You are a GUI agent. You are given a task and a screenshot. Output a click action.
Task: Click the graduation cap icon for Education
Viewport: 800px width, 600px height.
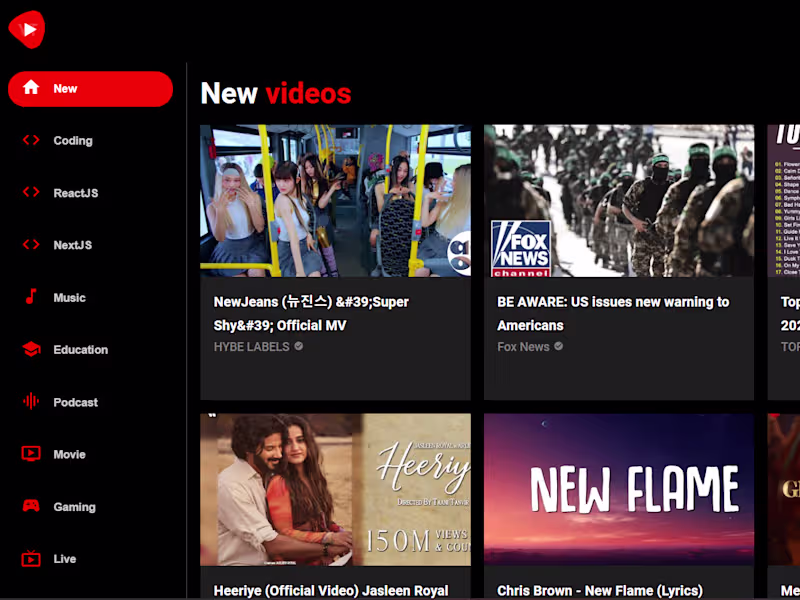(31, 349)
